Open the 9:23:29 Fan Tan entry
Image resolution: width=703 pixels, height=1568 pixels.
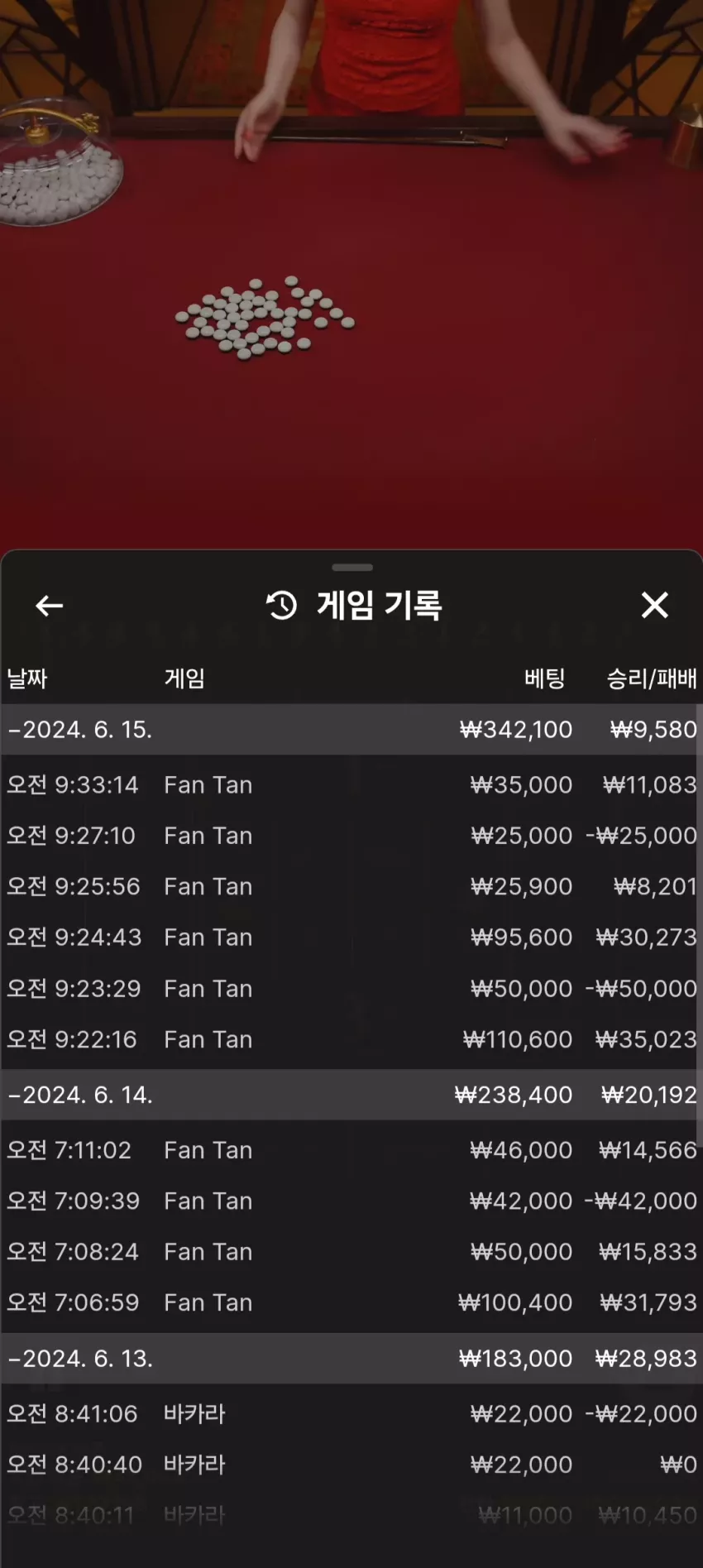[x=351, y=989]
